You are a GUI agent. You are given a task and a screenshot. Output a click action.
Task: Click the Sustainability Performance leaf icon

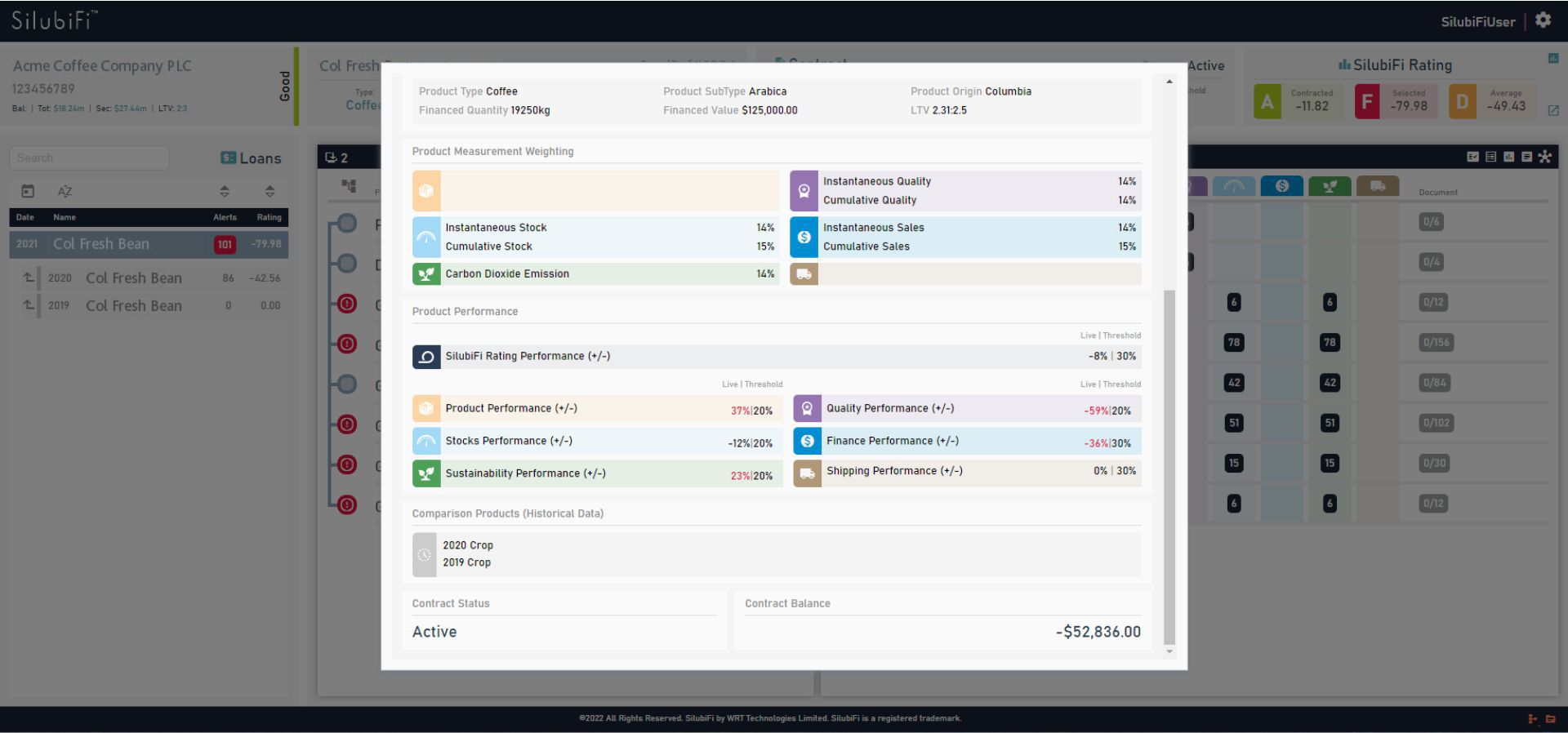pyautogui.click(x=426, y=473)
